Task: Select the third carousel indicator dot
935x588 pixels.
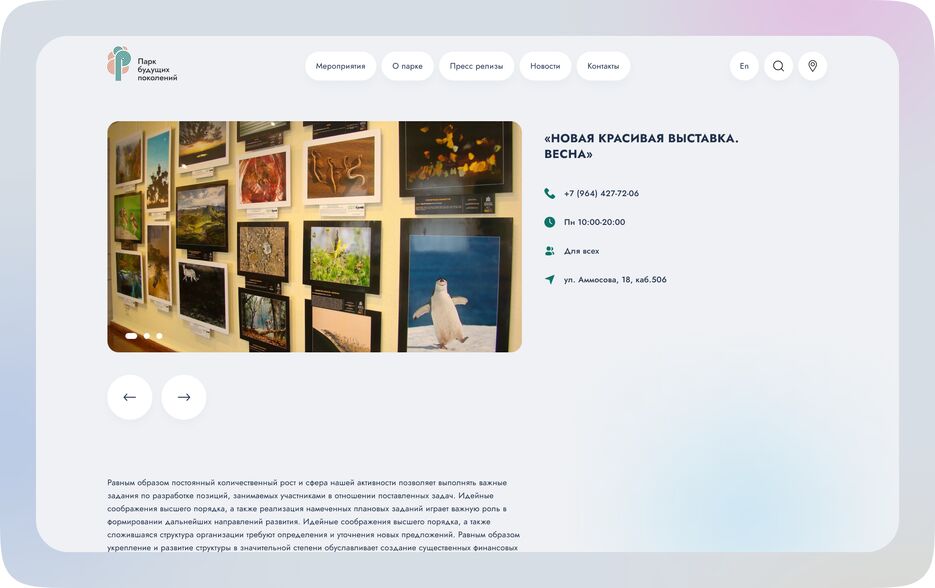Action: pos(159,336)
